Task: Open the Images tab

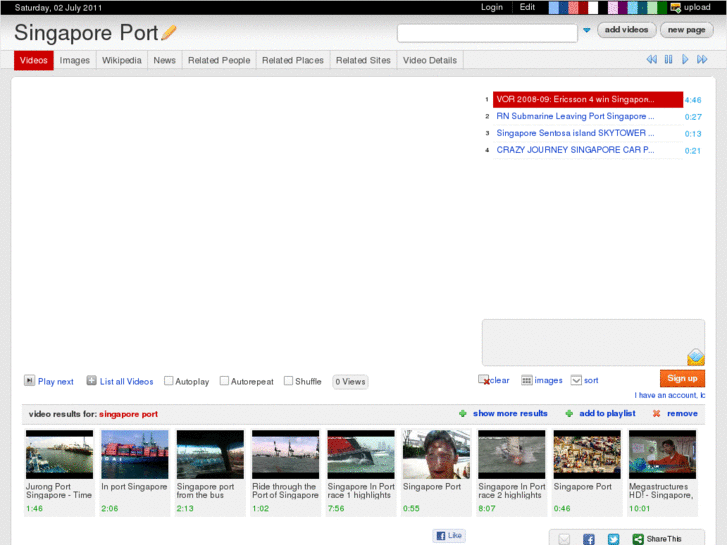Action: [75, 60]
